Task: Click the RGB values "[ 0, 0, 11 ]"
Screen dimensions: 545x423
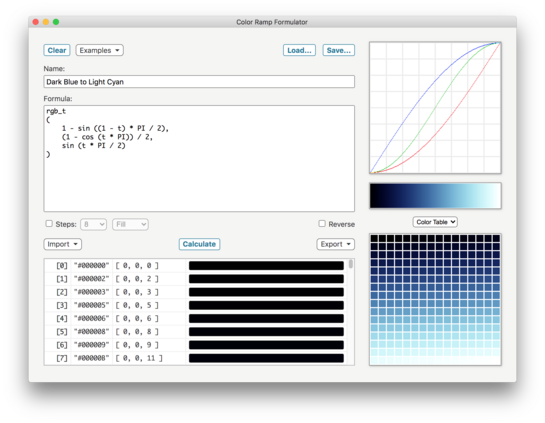Action: click(x=139, y=358)
